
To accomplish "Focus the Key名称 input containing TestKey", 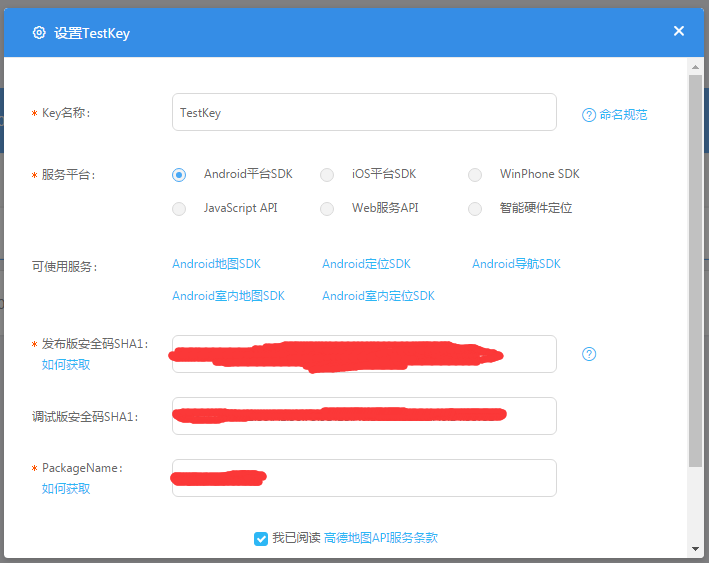I will (364, 112).
